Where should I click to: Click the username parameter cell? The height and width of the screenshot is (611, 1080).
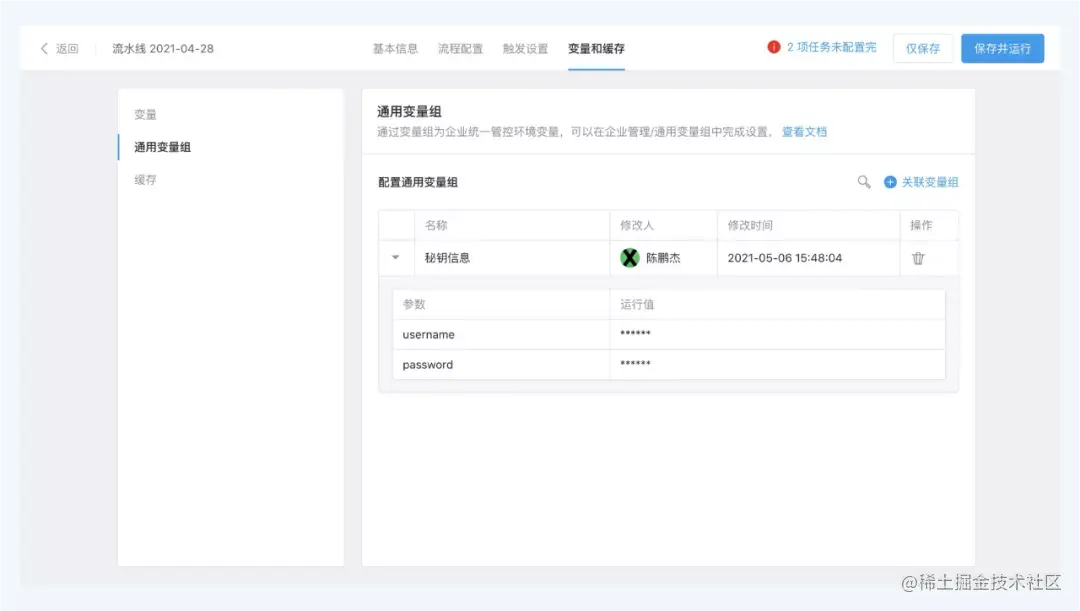[501, 334]
